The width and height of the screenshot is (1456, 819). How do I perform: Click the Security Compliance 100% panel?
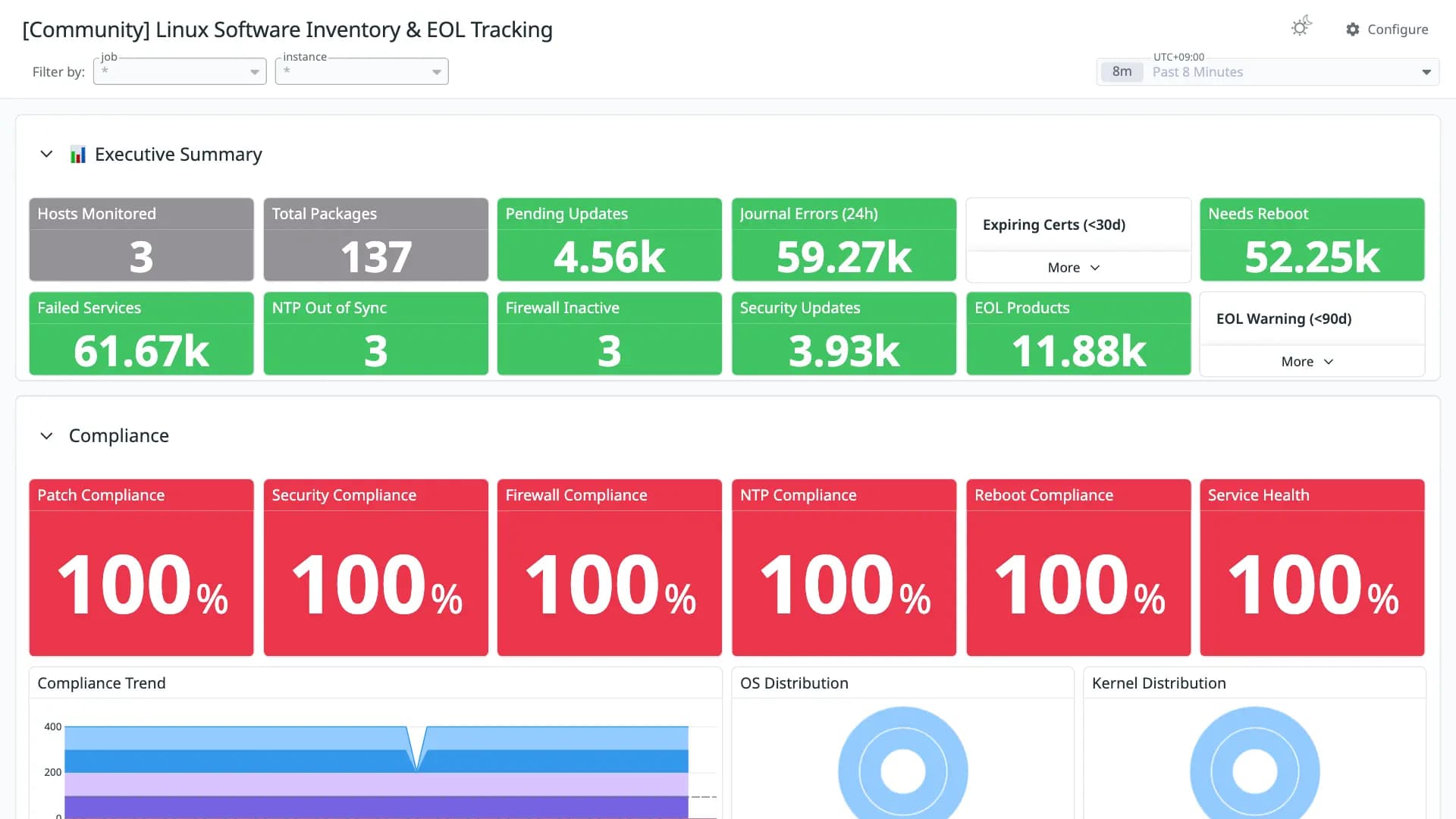[x=375, y=567]
